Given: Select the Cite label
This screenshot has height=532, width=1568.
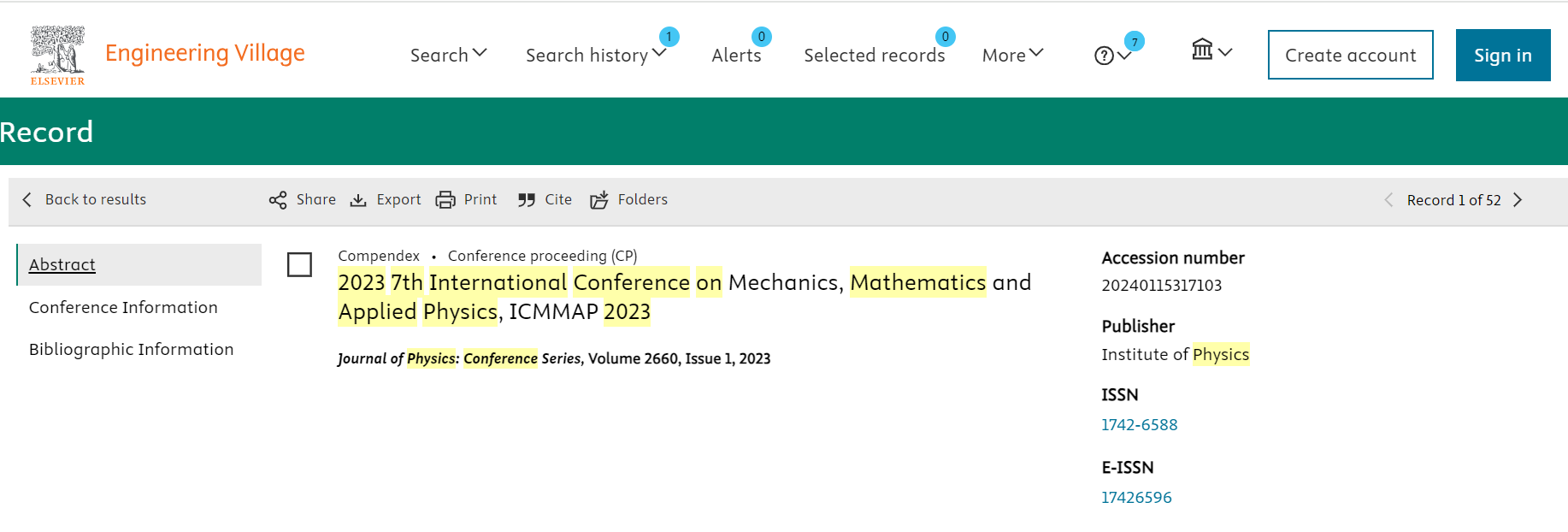Looking at the screenshot, I should pos(558,199).
